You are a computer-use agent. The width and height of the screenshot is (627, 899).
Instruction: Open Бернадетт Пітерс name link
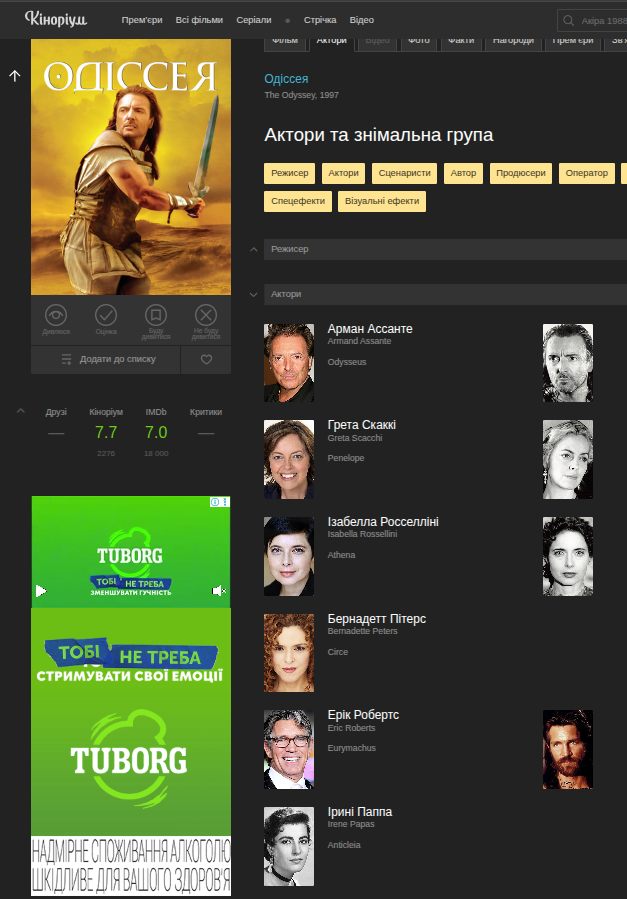click(x=377, y=619)
